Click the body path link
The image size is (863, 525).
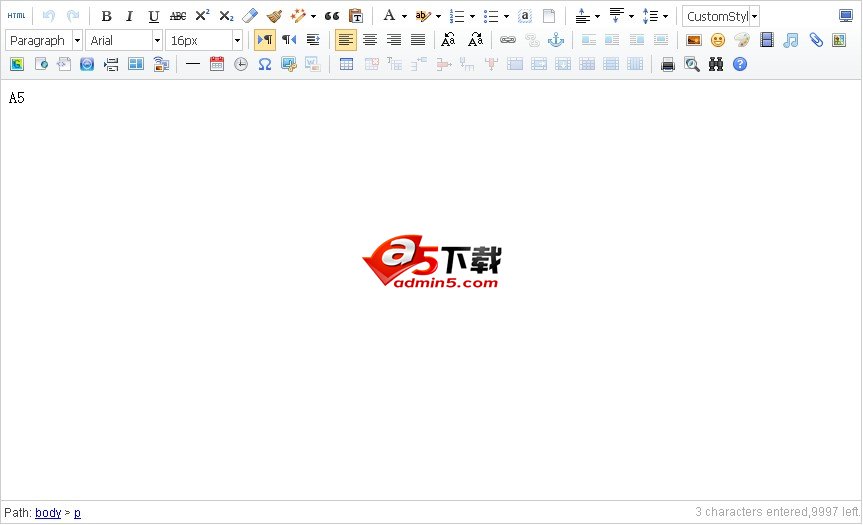tap(48, 513)
